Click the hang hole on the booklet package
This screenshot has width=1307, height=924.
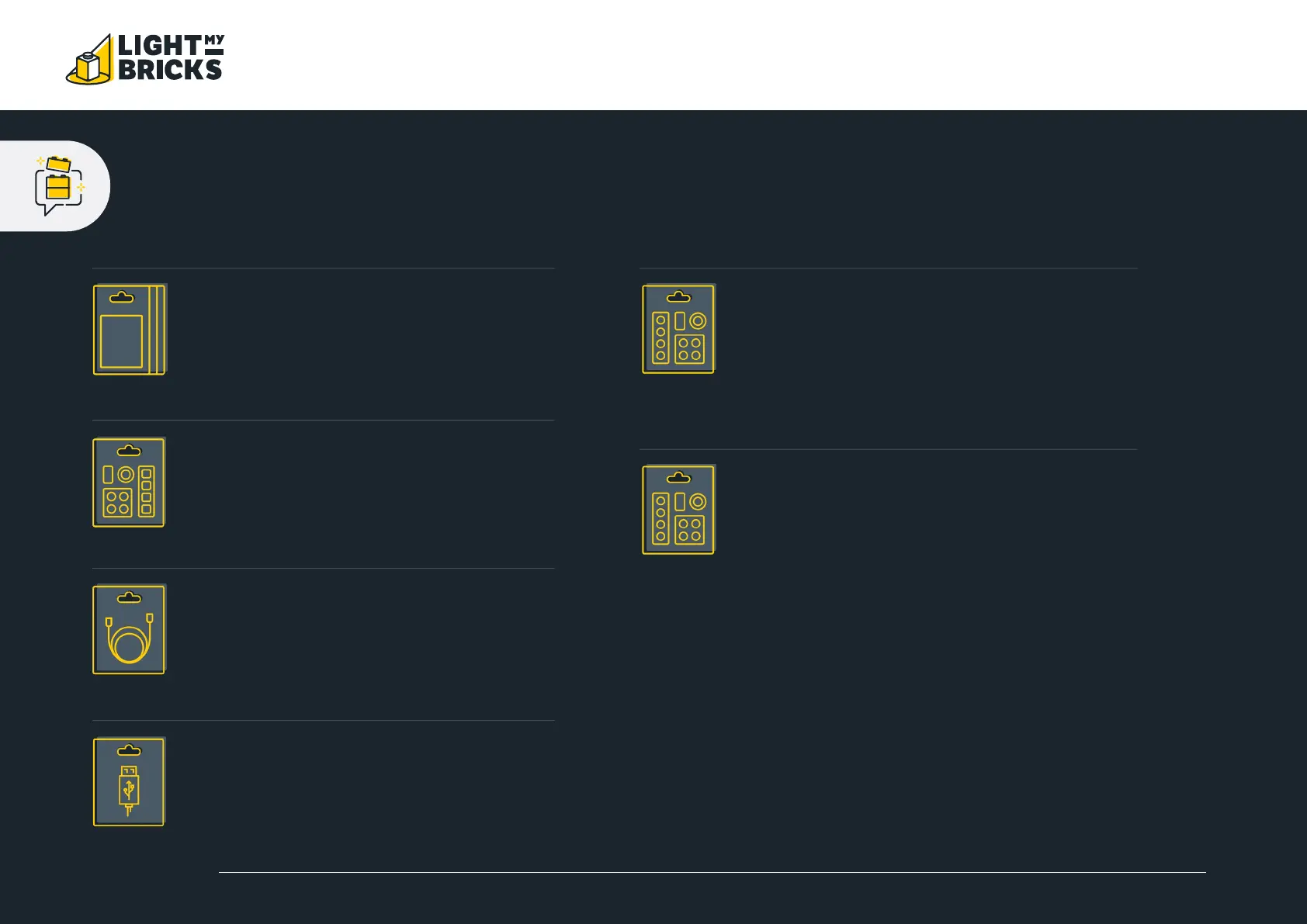(x=122, y=297)
